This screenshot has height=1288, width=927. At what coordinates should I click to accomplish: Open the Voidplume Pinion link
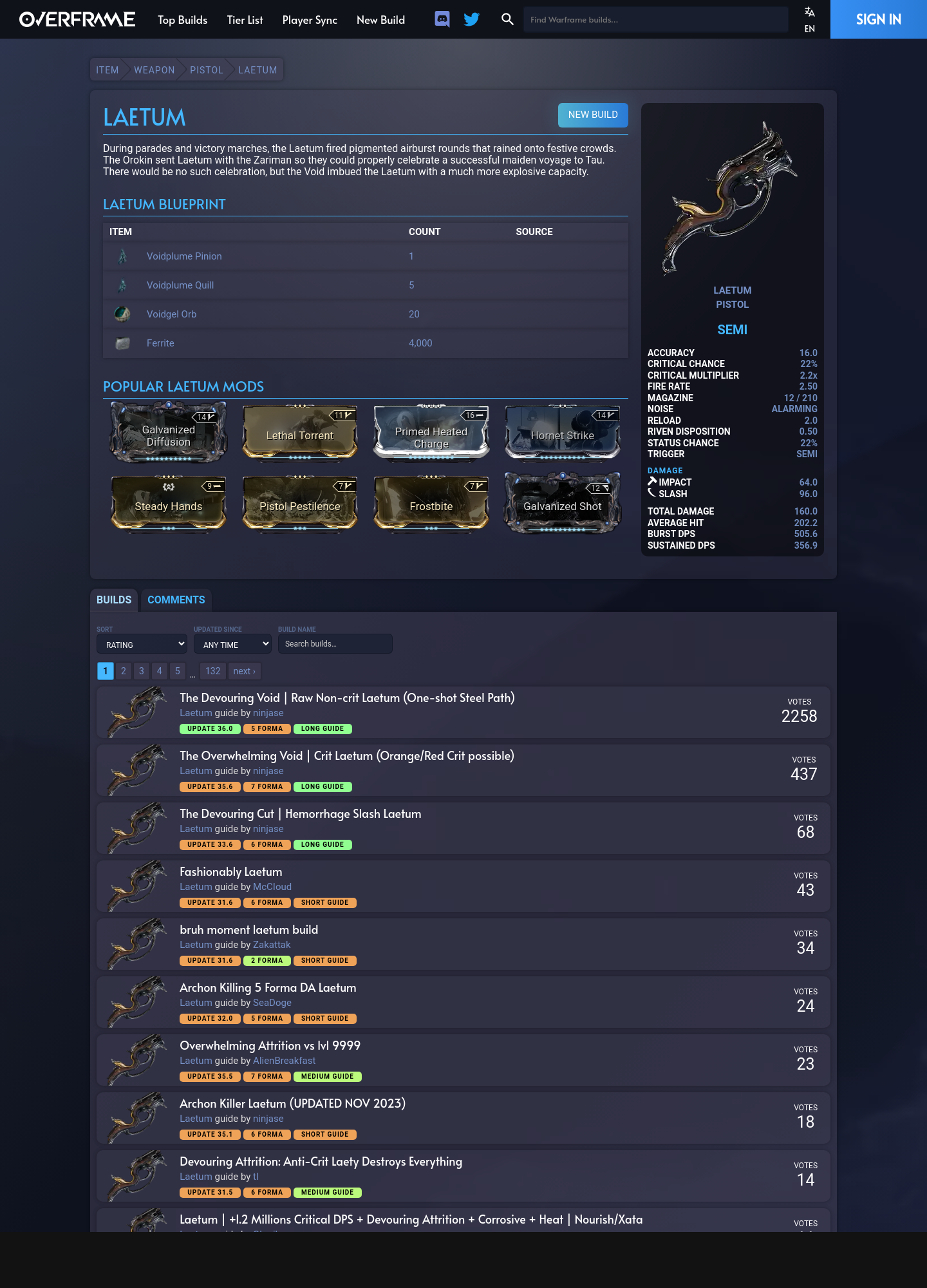click(x=184, y=256)
